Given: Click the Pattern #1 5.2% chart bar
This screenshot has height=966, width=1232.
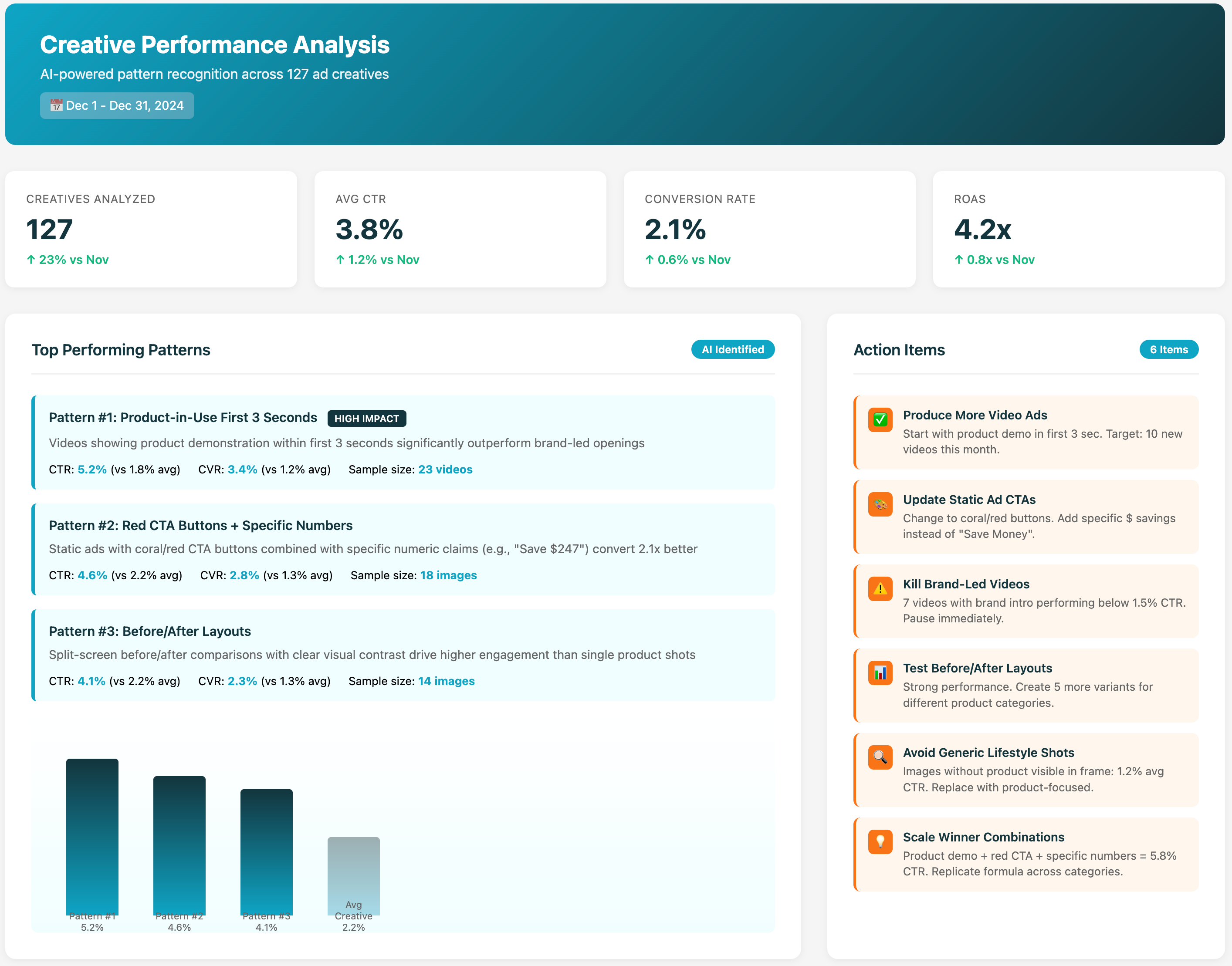Looking at the screenshot, I should [x=92, y=837].
